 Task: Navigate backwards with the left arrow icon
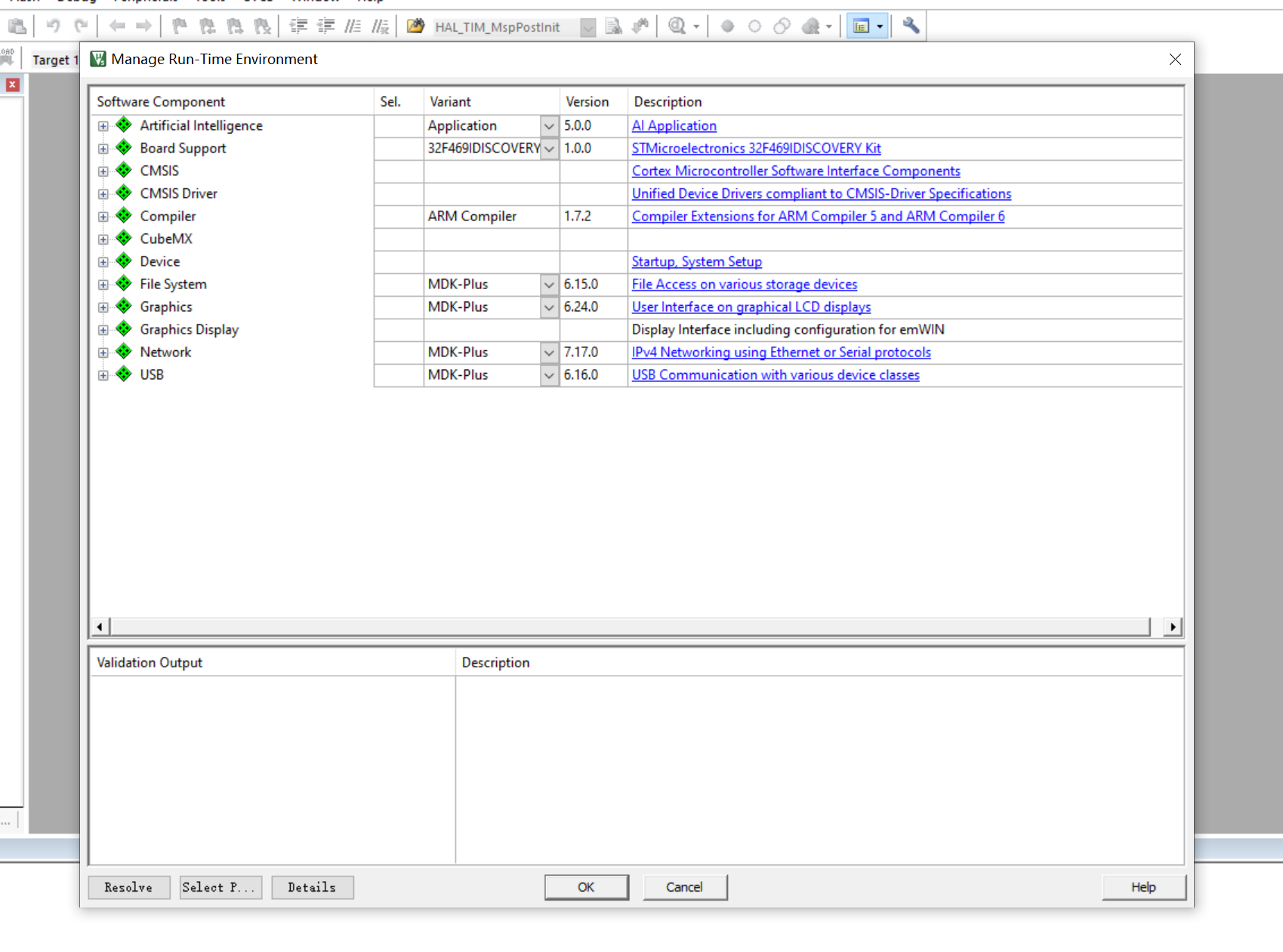click(117, 26)
